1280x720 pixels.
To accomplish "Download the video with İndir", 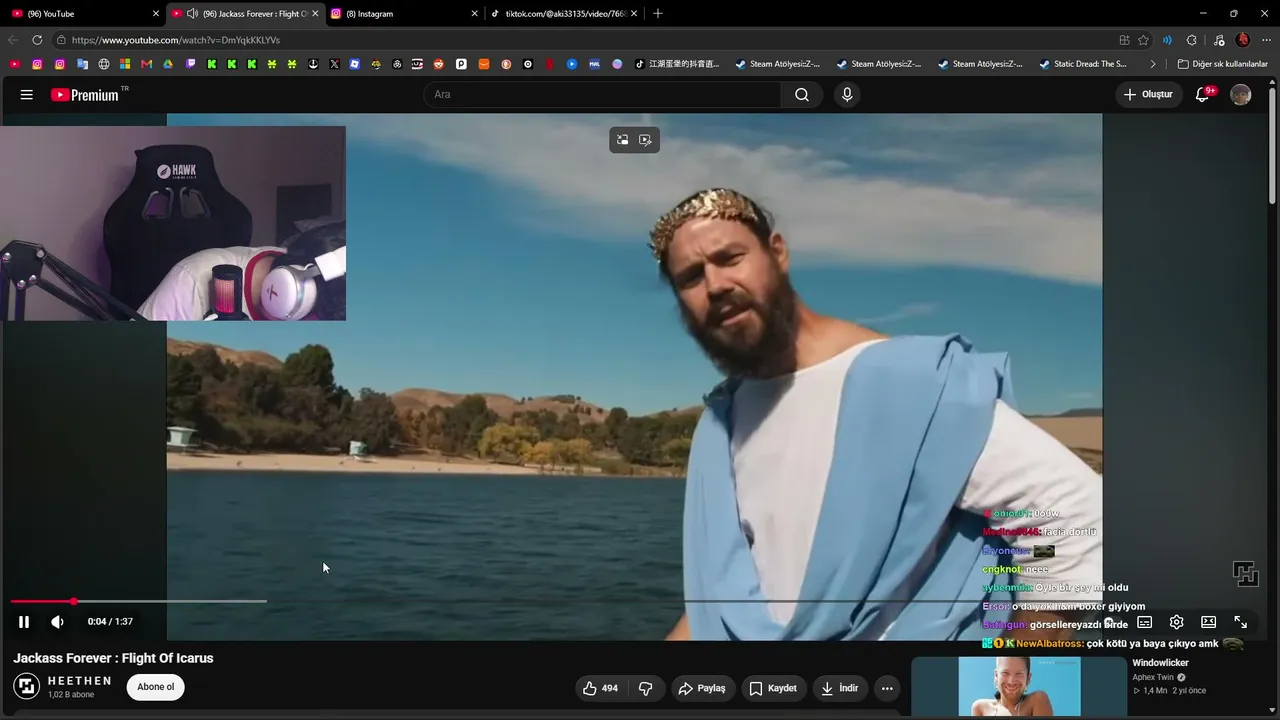I will point(839,688).
